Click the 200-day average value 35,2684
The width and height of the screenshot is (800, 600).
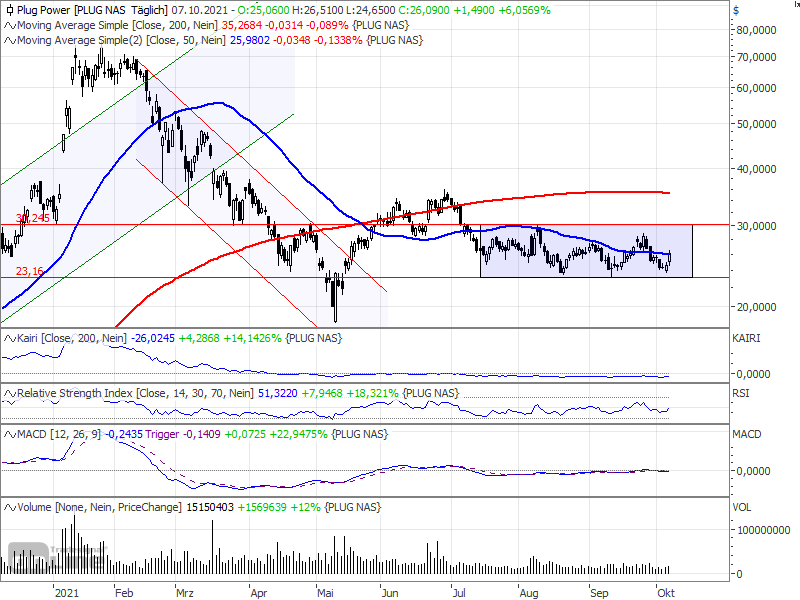pos(243,25)
